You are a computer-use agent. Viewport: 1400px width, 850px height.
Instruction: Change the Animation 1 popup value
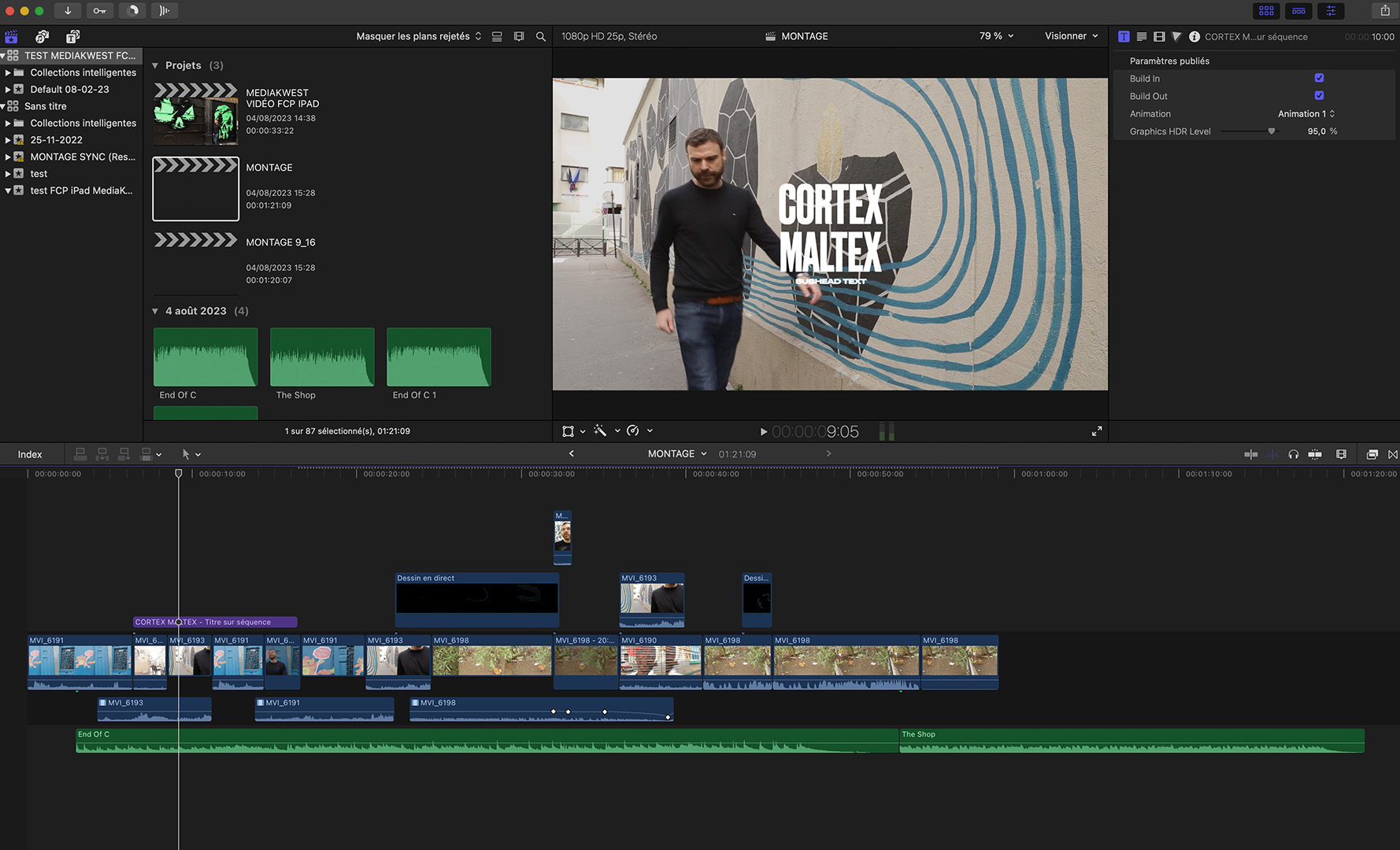tap(1306, 114)
